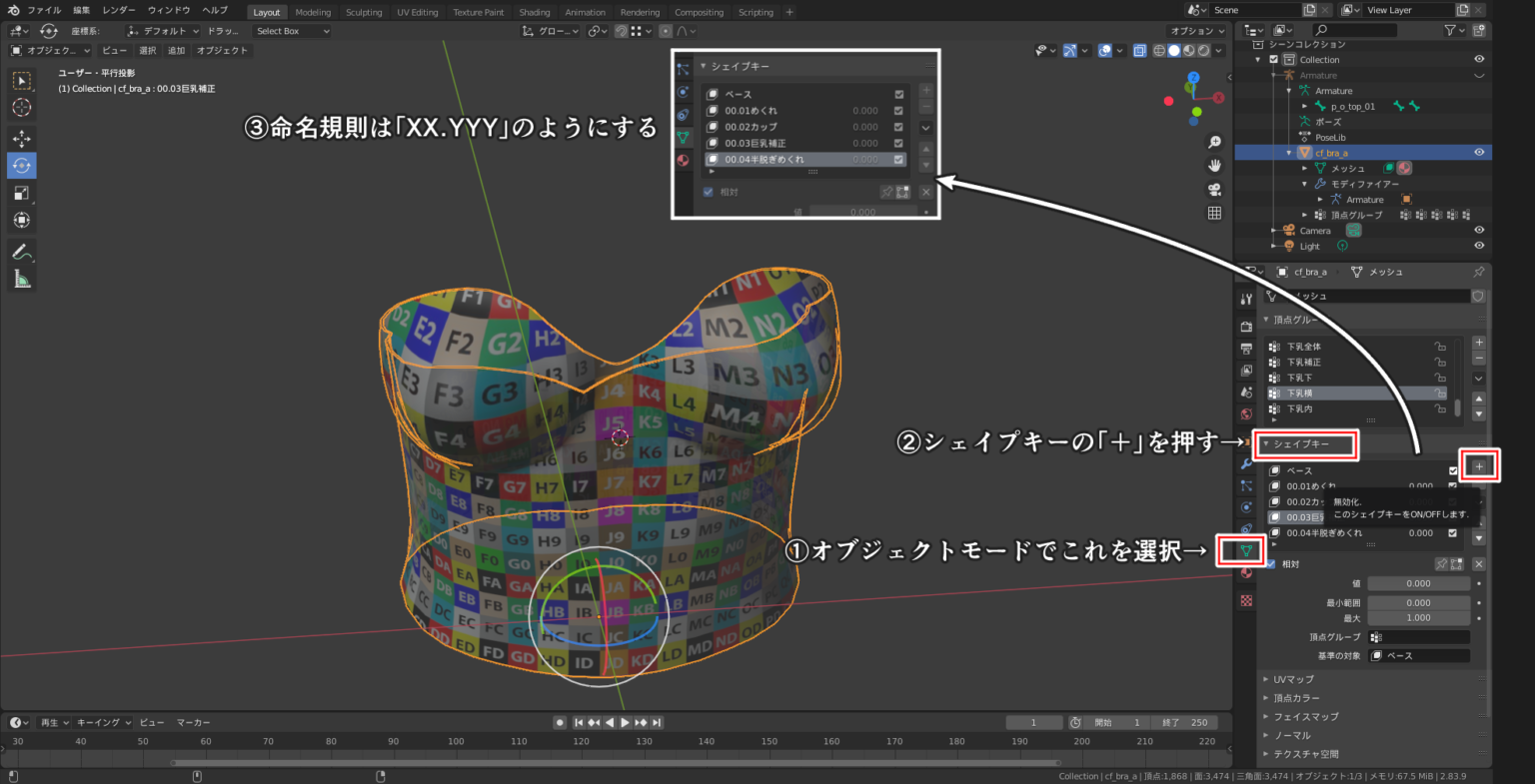Click the 終了 end frame field
Viewport: 1535px width, 784px height.
click(x=1185, y=721)
